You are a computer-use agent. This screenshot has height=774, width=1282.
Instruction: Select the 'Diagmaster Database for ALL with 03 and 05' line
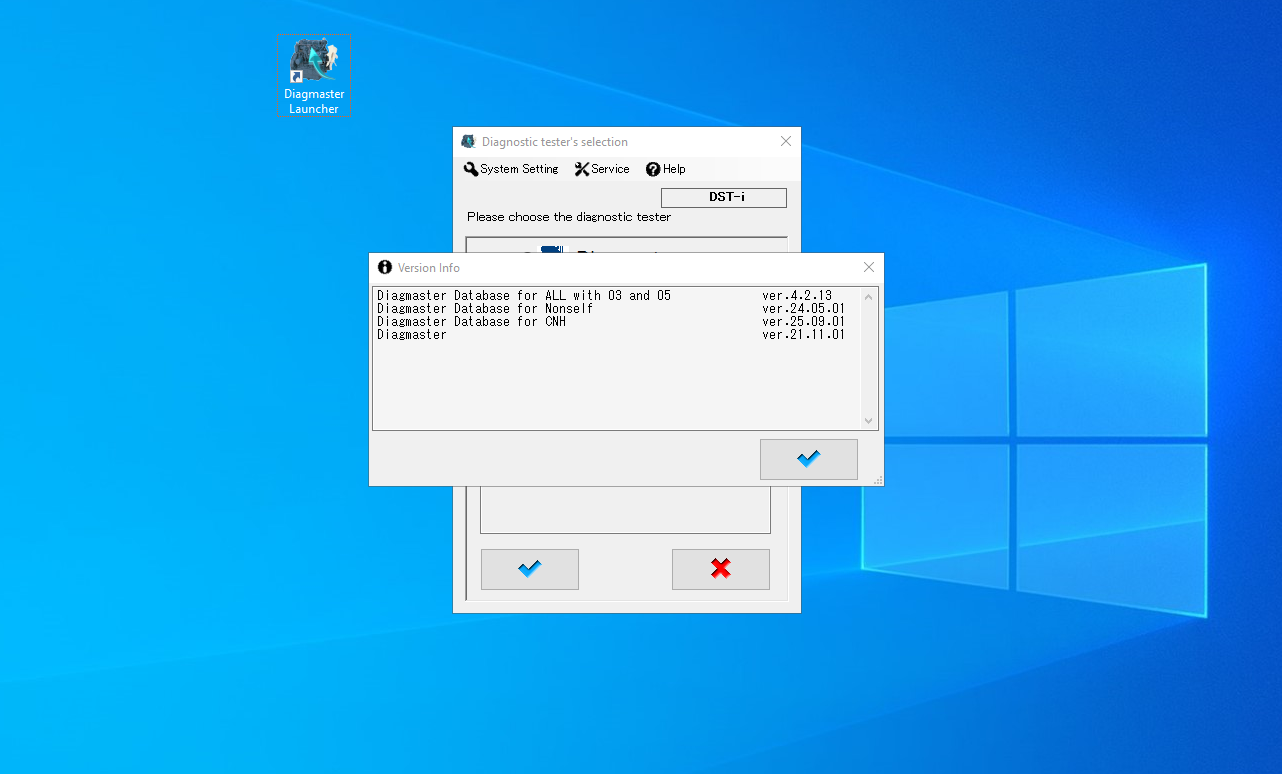coord(524,295)
